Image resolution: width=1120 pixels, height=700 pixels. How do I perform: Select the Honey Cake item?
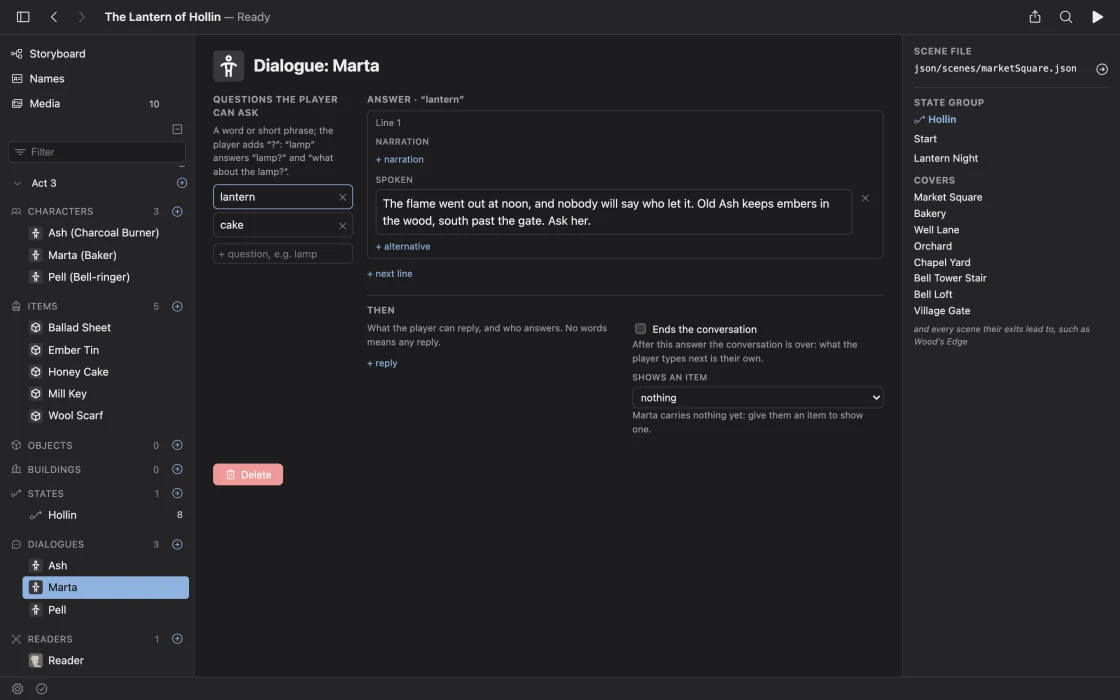78,372
